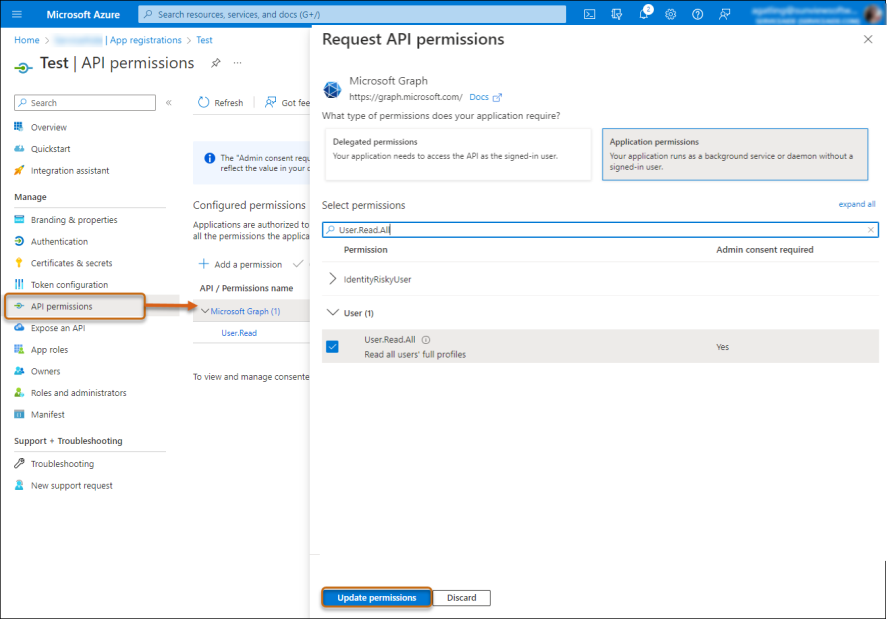Open the Docs external link icon
This screenshot has width=888, height=619.
click(x=497, y=97)
